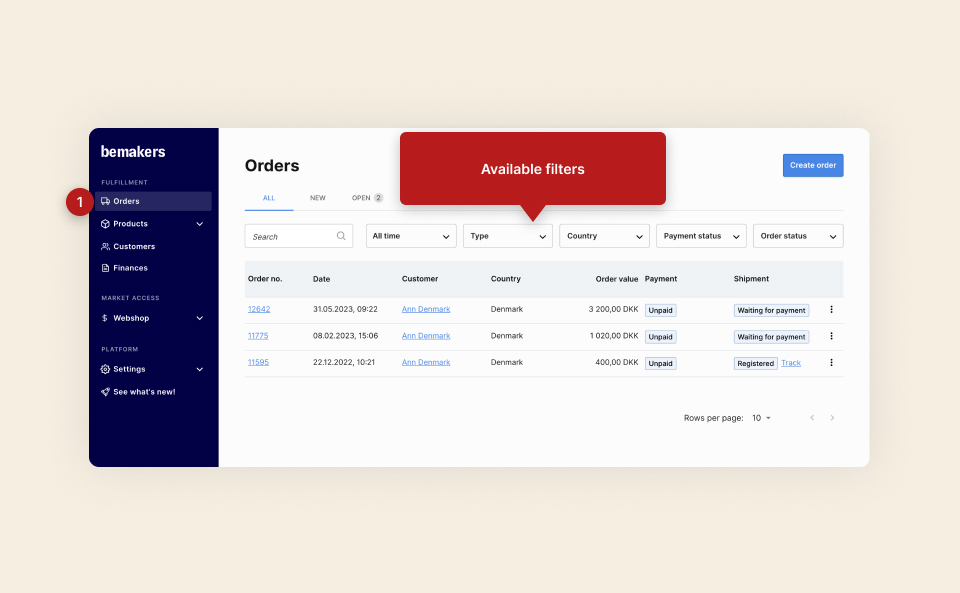Open order number 11595 link
960x593 pixels.
[x=258, y=362]
